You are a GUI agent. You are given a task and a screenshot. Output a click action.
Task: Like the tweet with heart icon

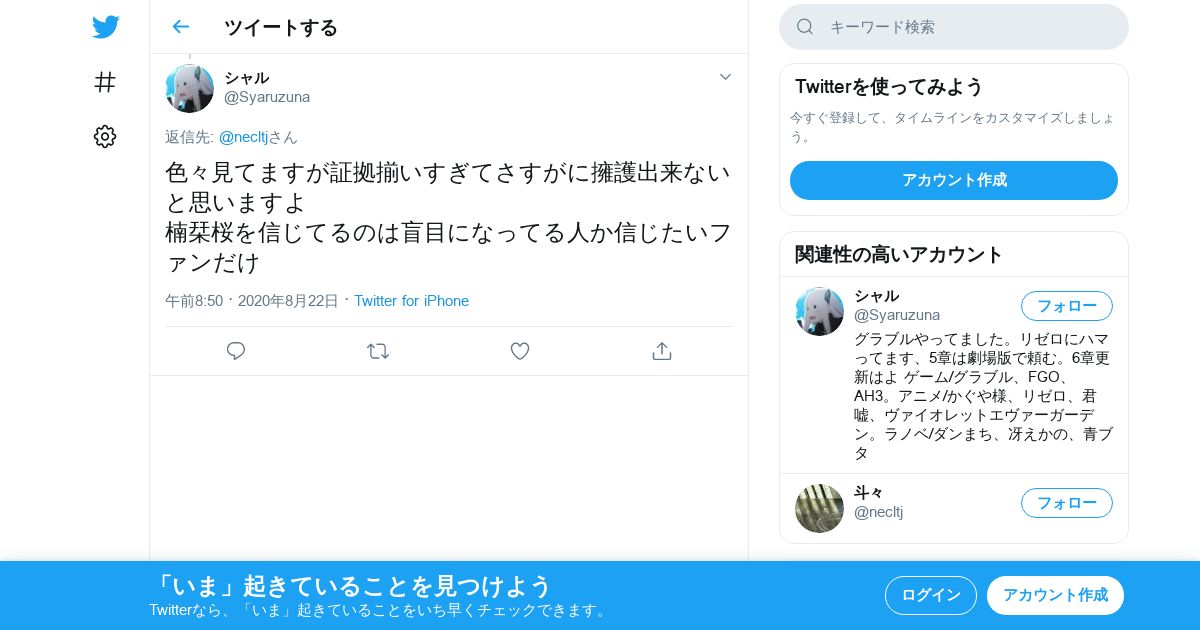click(520, 351)
